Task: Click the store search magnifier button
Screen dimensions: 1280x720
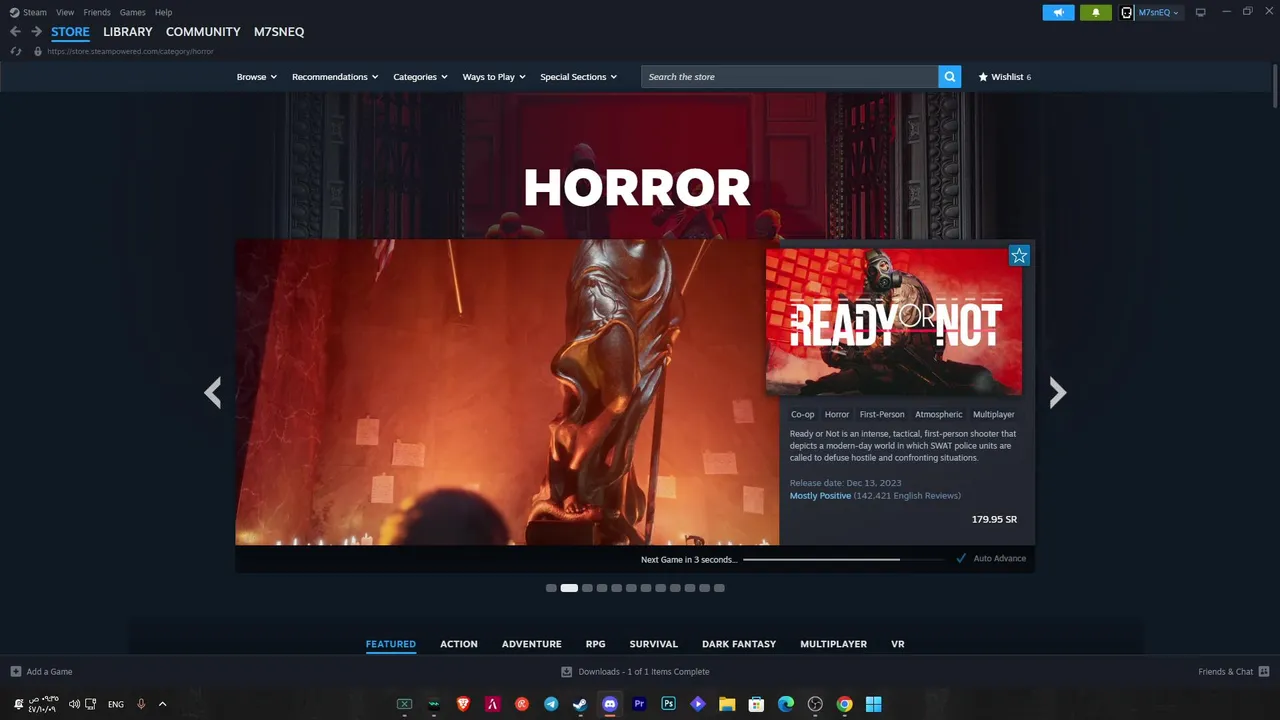Action: [x=950, y=77]
